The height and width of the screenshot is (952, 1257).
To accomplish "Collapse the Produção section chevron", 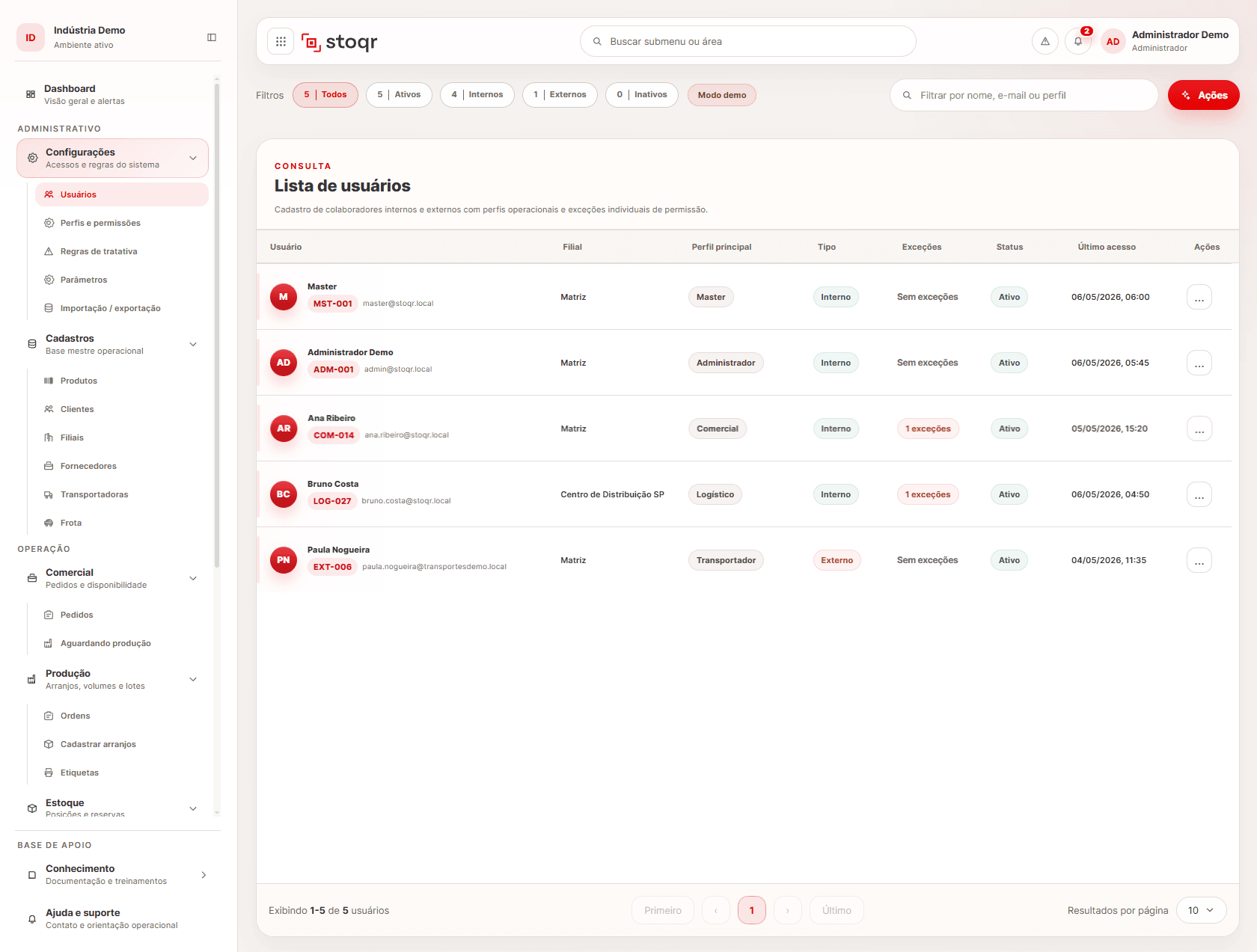I will [x=193, y=679].
